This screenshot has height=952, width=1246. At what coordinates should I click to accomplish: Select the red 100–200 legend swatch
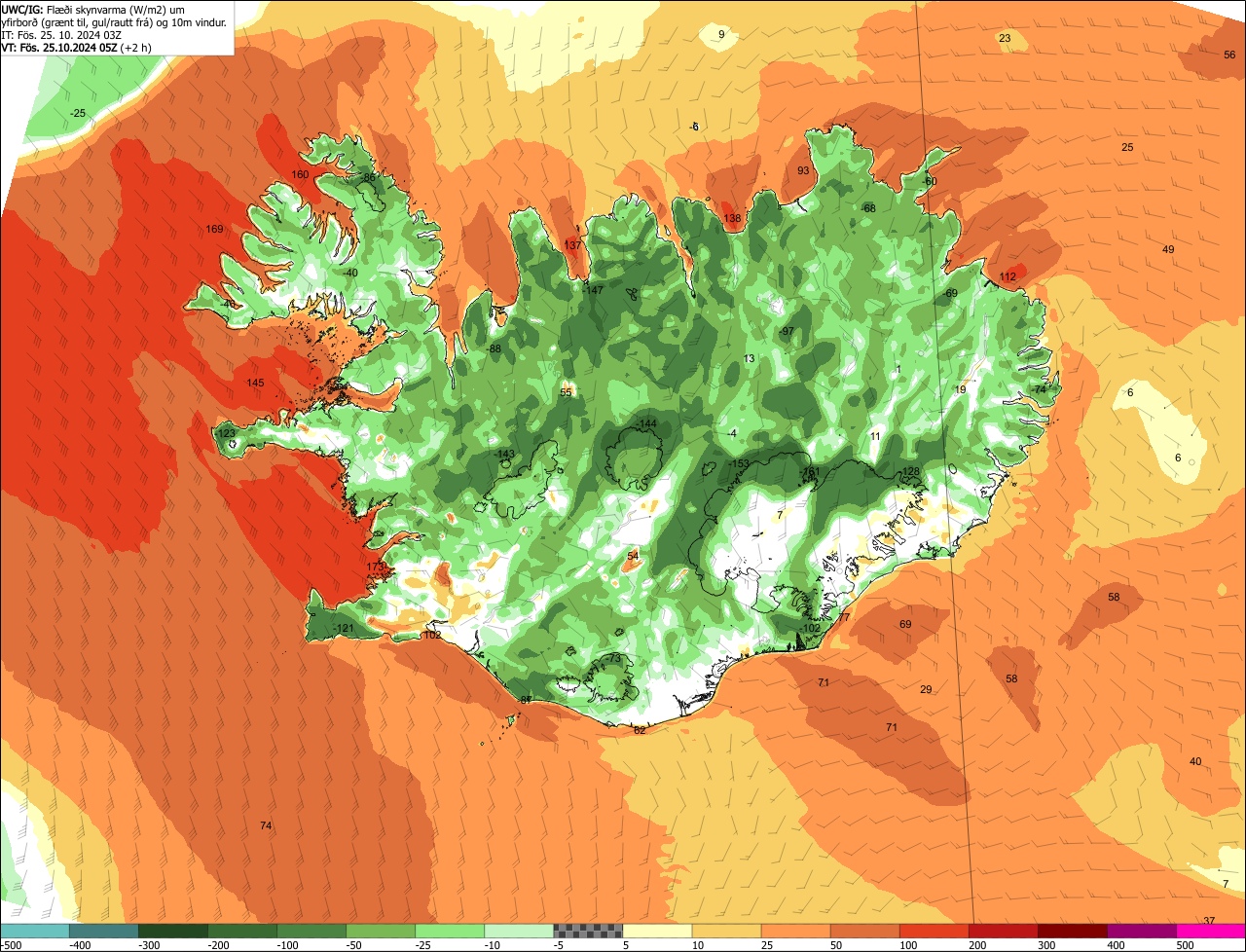(934, 931)
